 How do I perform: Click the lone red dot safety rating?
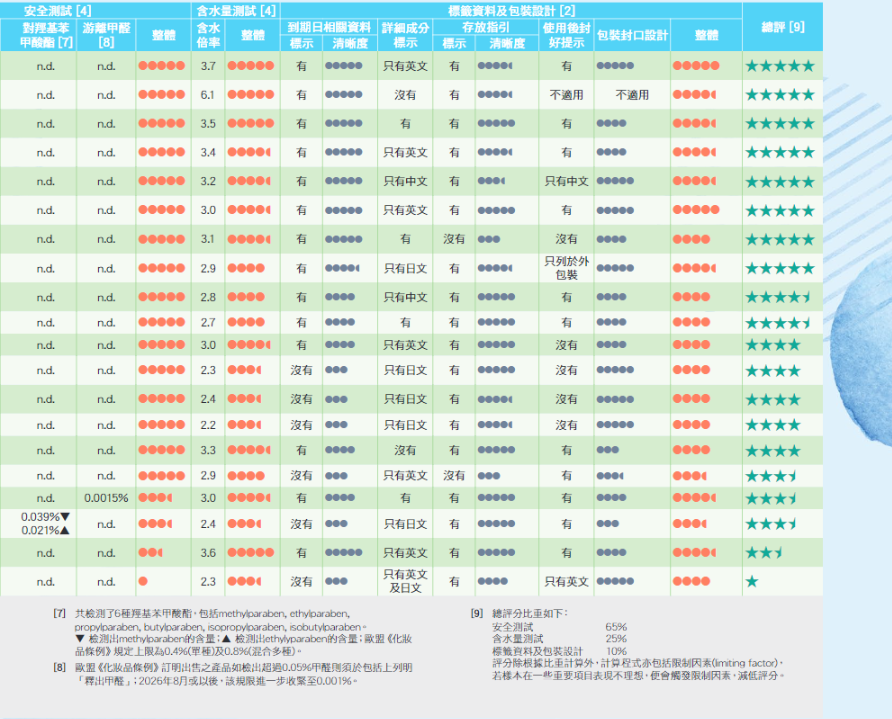(143, 581)
